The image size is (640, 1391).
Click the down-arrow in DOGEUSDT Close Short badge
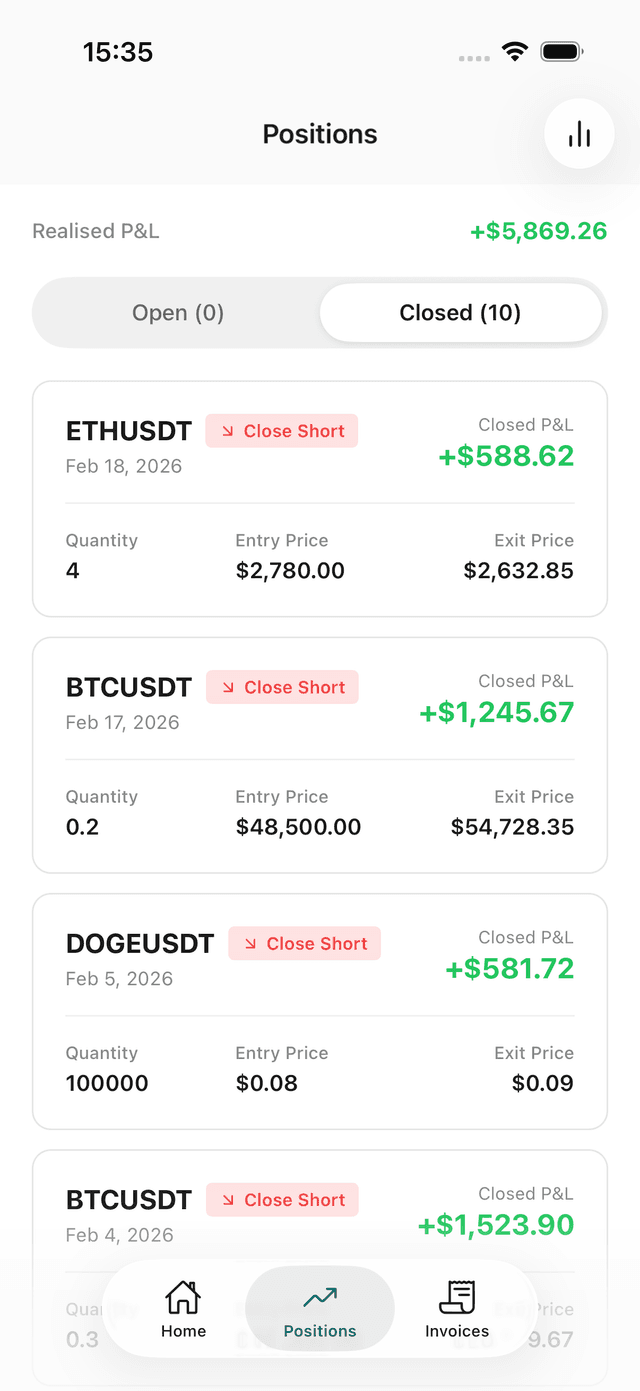[x=250, y=943]
